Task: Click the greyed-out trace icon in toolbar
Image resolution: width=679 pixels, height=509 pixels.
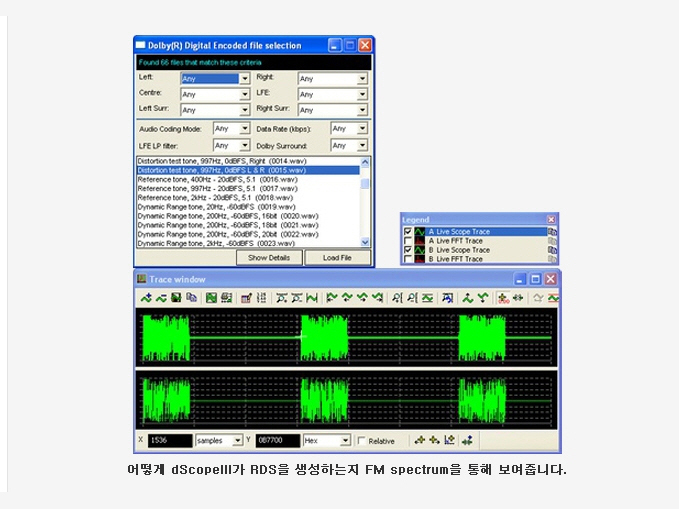Action: click(x=537, y=298)
